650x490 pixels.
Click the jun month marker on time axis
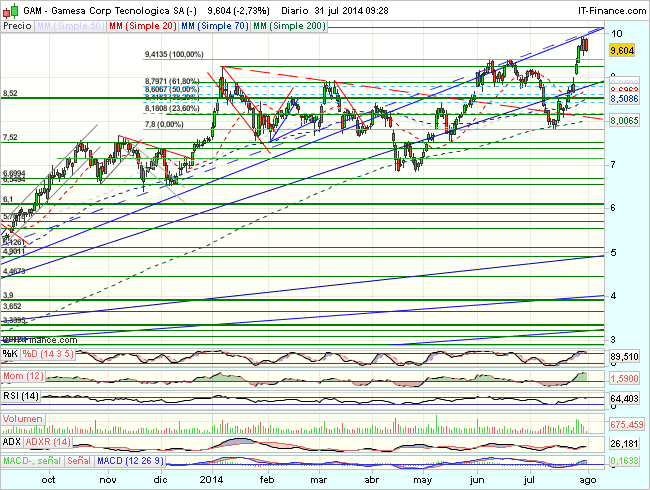tap(477, 480)
